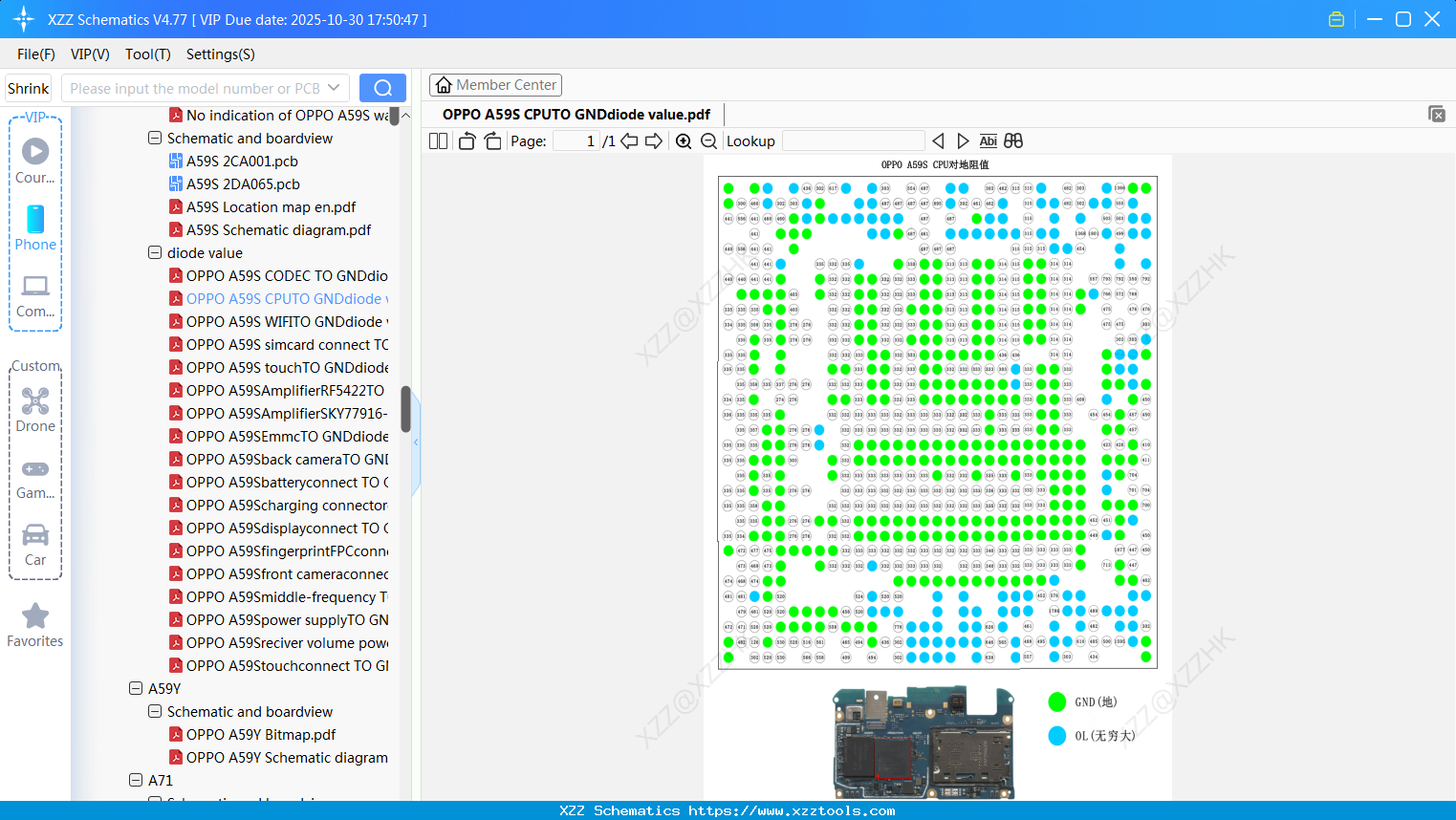Collapse the A59Y tree node
1456x820 pixels.
[136, 689]
